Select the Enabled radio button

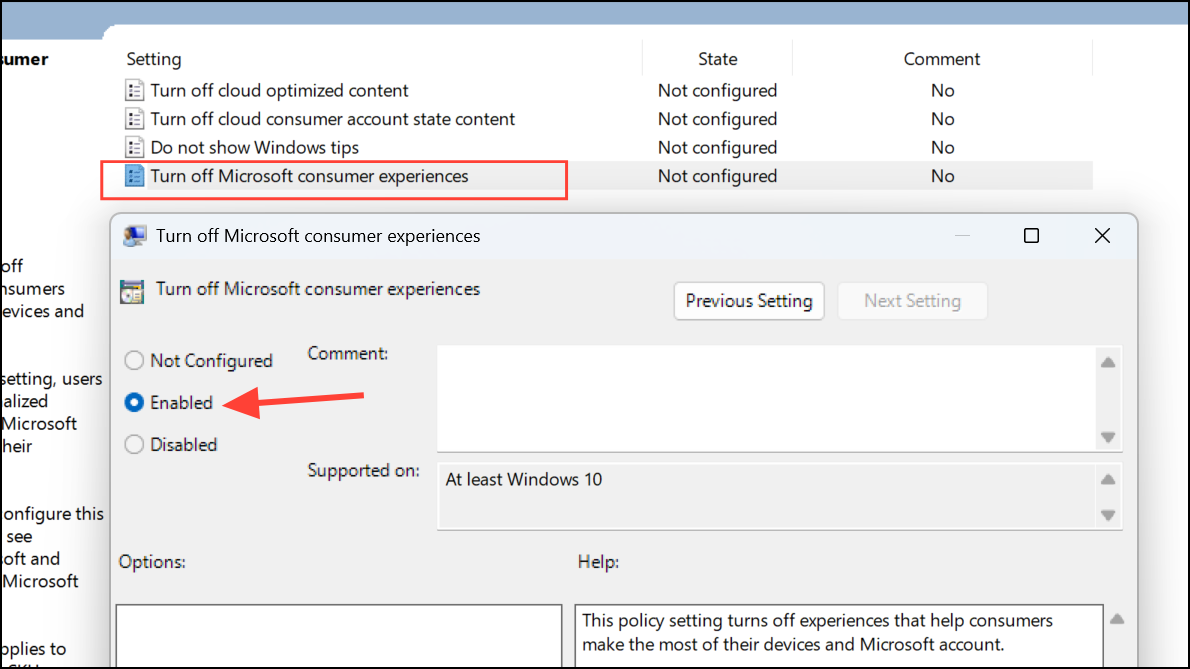[135, 403]
